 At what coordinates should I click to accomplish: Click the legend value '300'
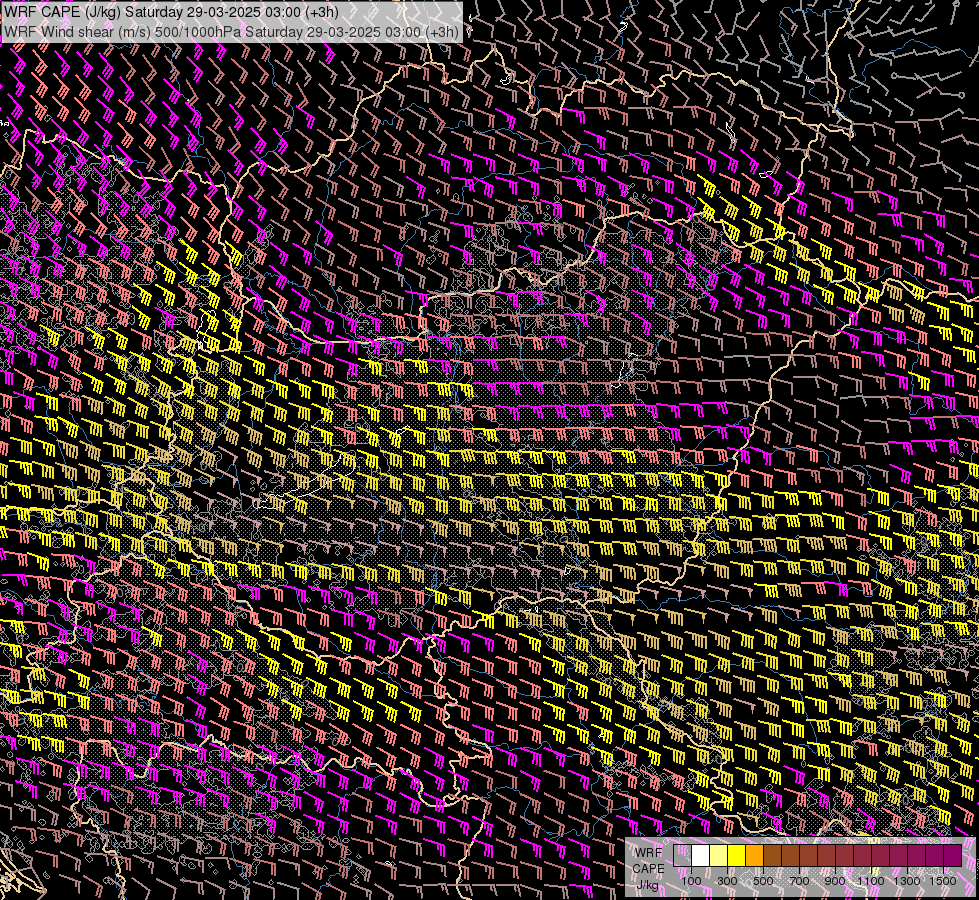coord(727,881)
